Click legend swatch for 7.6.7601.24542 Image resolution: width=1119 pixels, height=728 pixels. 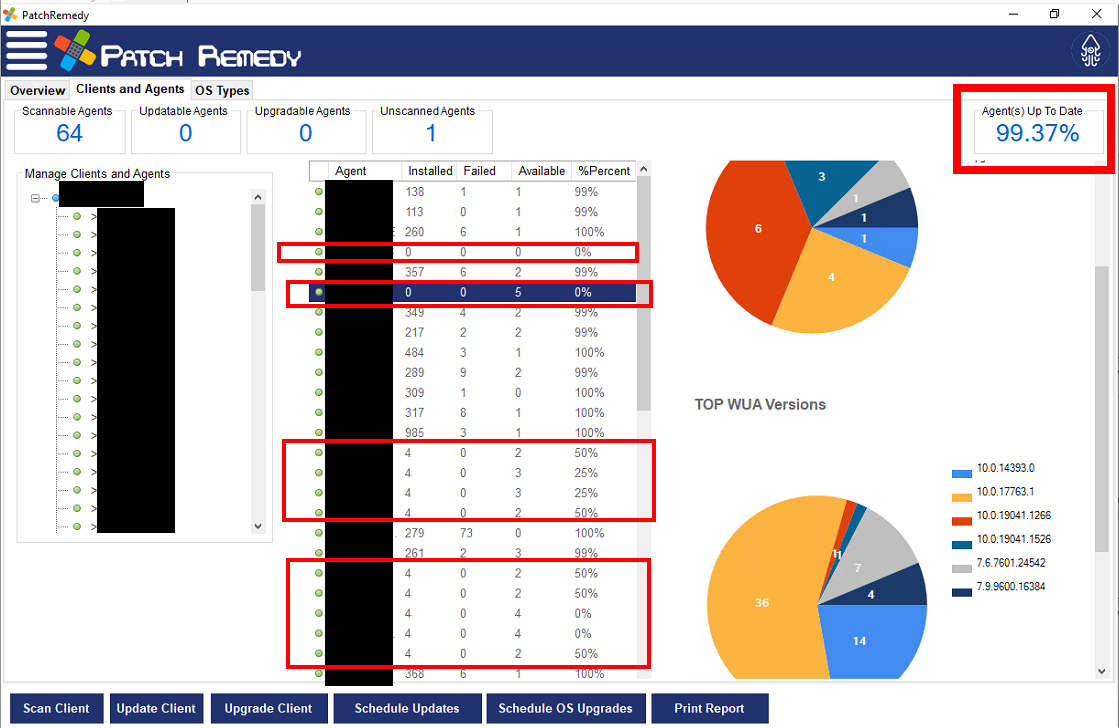coord(962,569)
